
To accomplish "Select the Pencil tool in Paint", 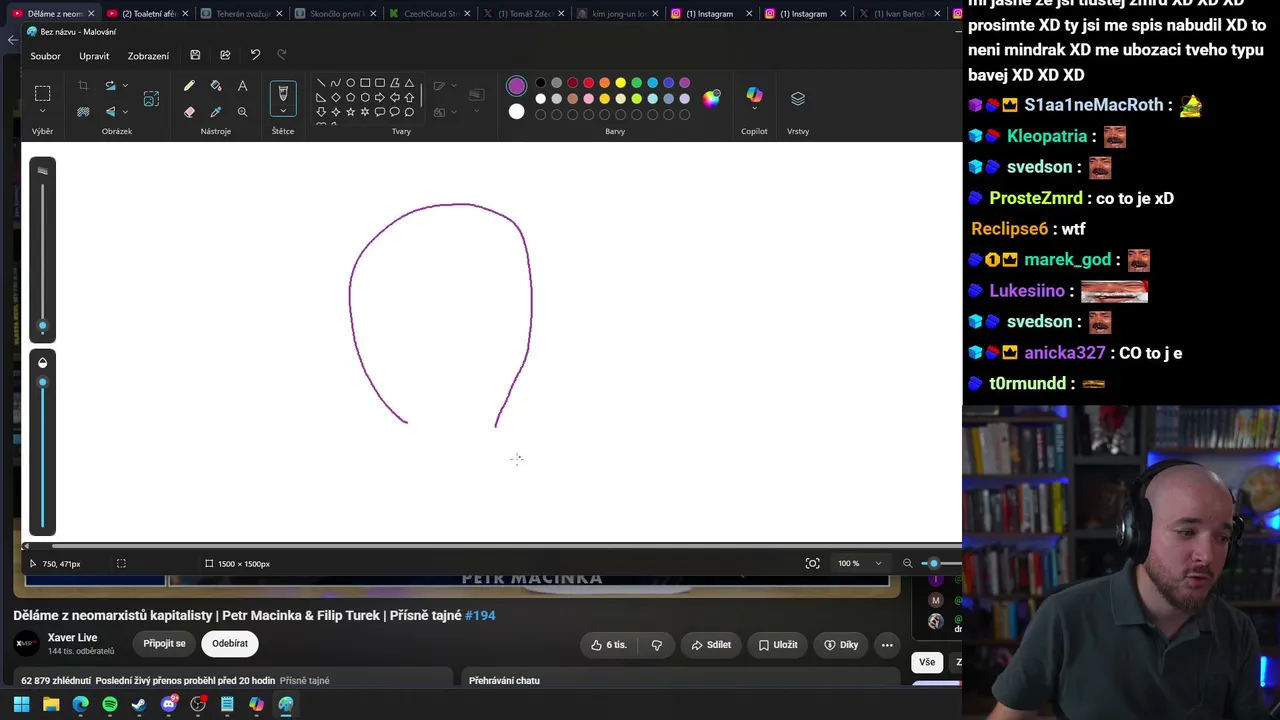I will (x=189, y=86).
